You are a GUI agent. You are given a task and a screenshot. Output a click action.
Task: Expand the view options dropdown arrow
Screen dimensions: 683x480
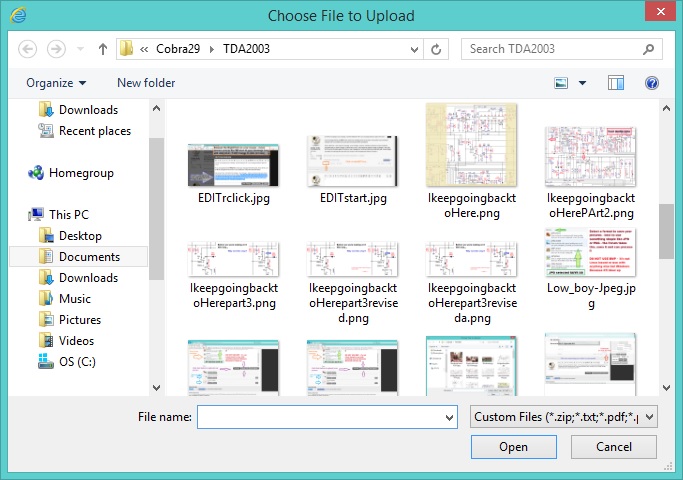tap(582, 83)
